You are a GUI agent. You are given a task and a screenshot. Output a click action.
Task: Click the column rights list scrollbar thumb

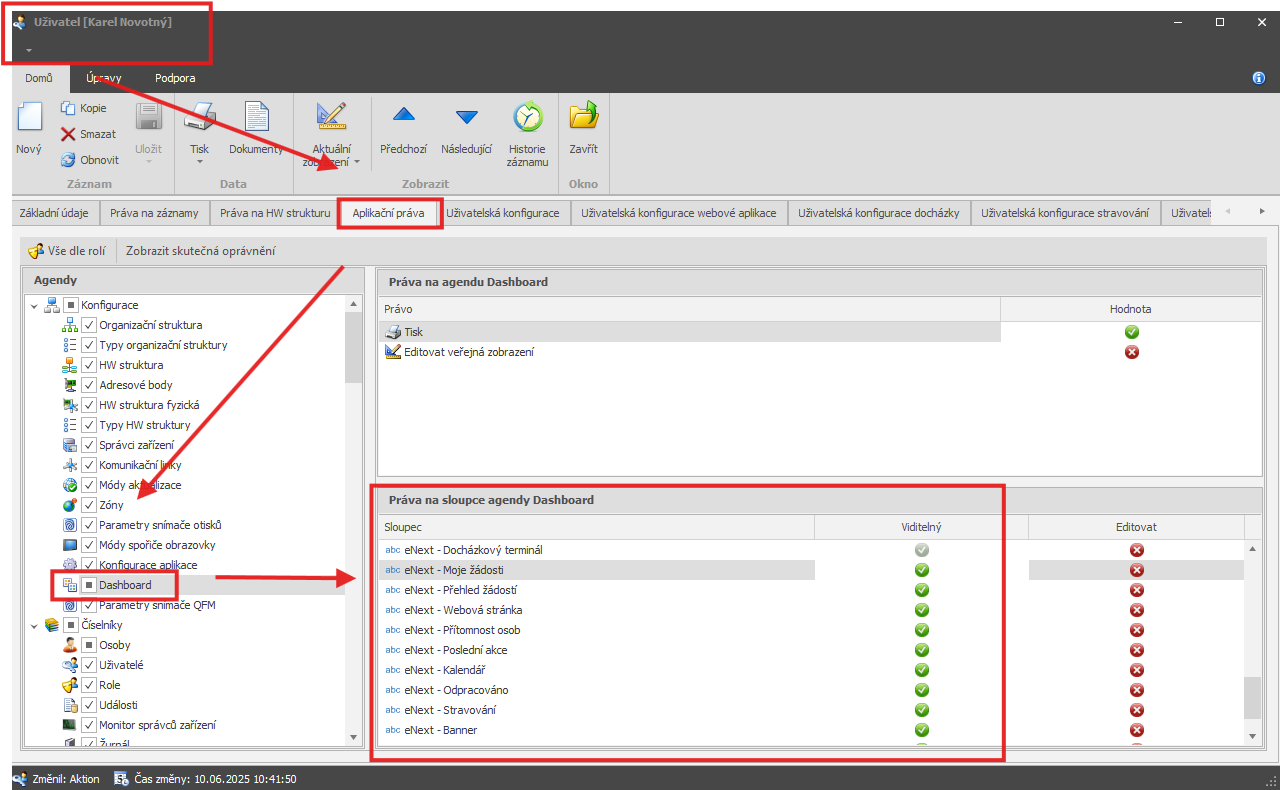[1253, 697]
